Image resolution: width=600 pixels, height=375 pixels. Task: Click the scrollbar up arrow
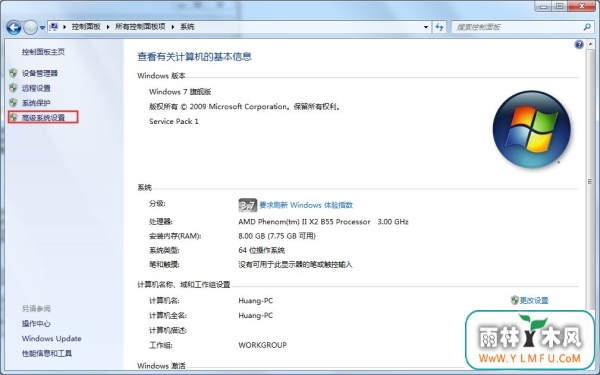coord(590,44)
